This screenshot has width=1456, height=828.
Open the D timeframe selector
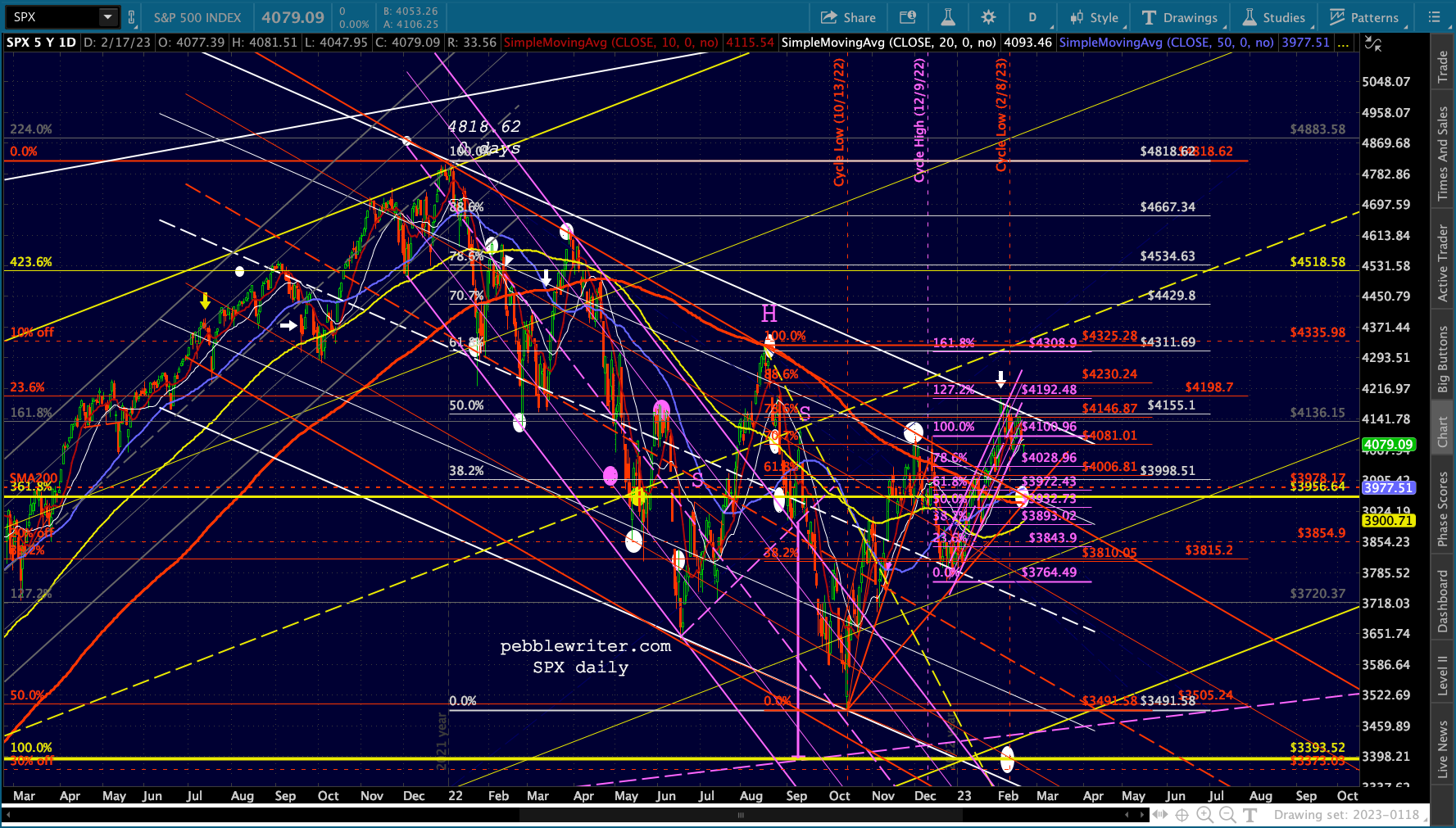pos(1032,17)
